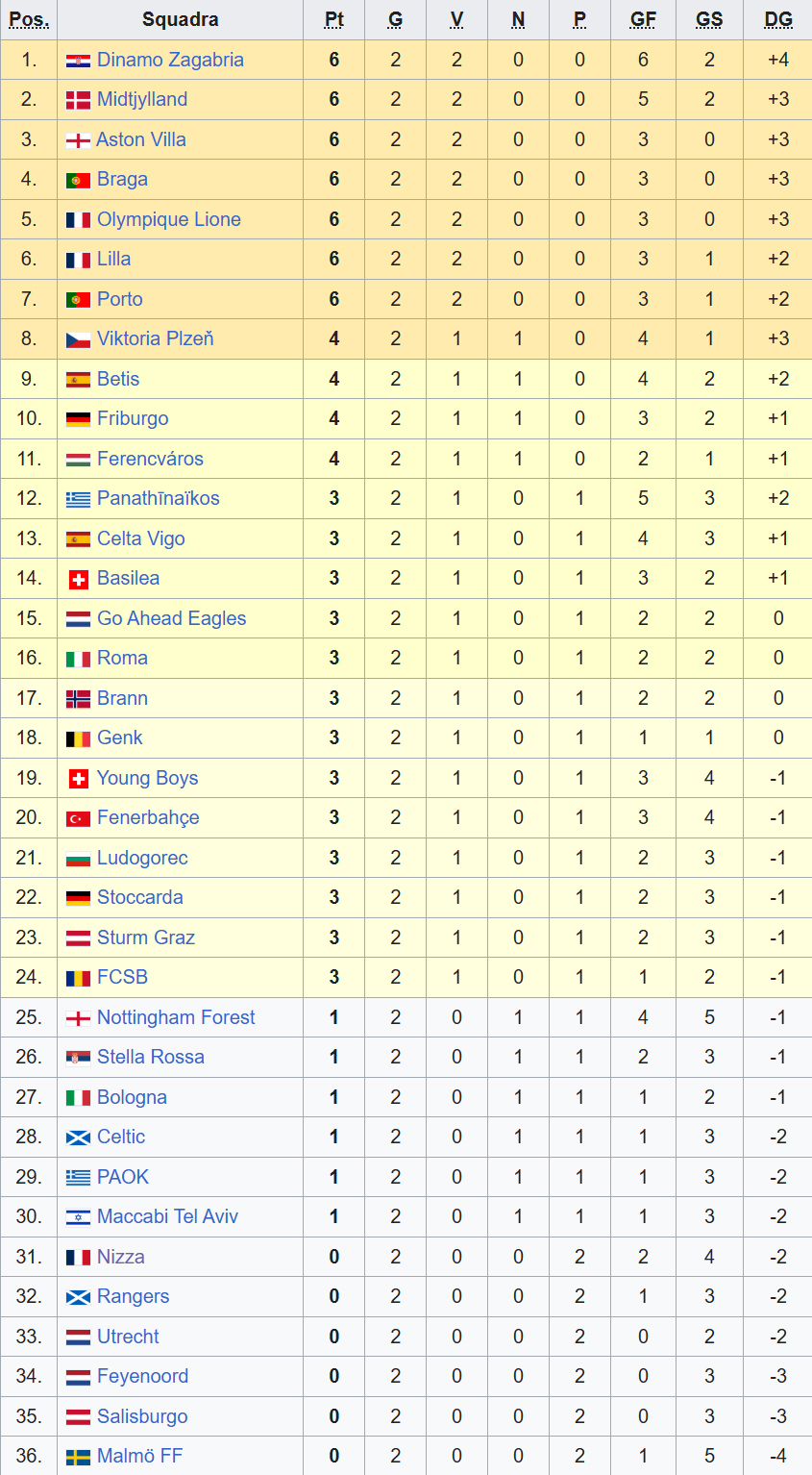The width and height of the screenshot is (812, 1475).
Task: Open the Aston Villa team link
Action: 141,139
